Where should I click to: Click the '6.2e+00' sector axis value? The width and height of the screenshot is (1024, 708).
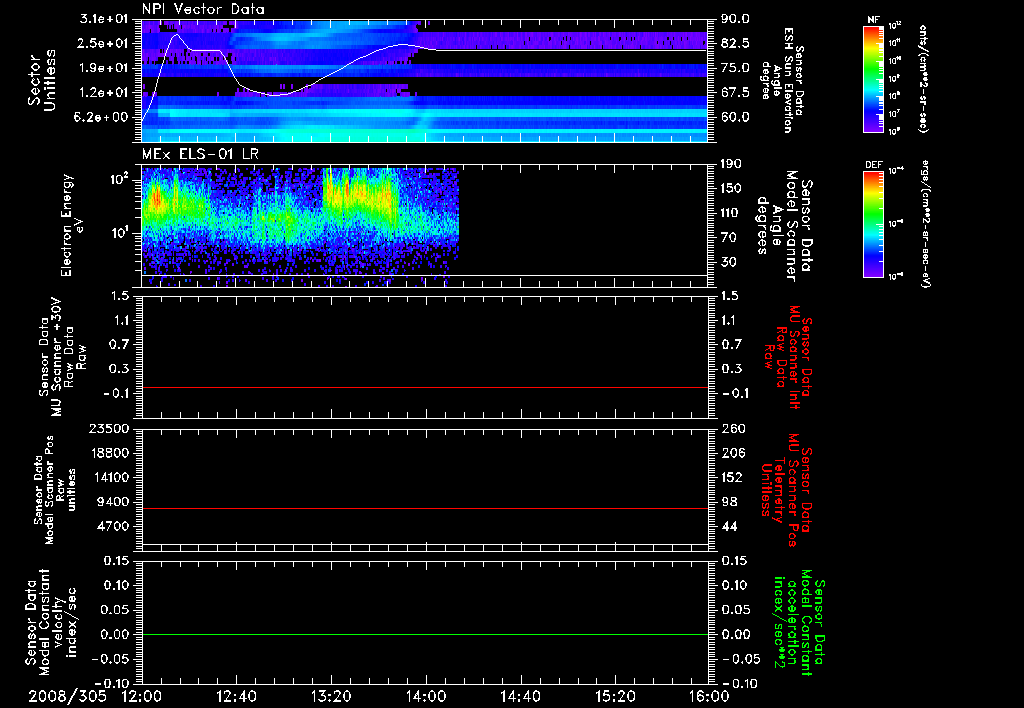point(103,117)
